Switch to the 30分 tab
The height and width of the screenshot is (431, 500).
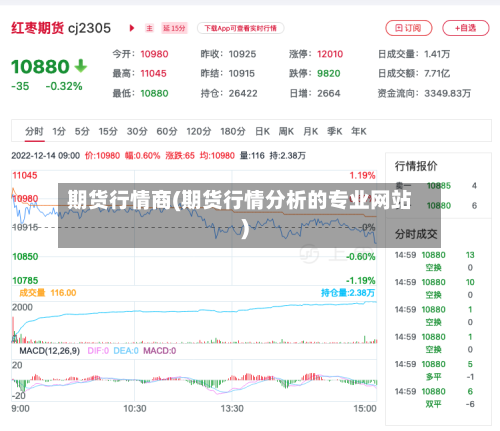click(137, 131)
